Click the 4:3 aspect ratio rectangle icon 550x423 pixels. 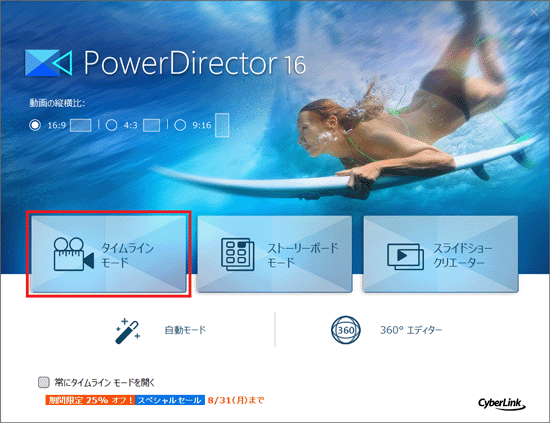point(152,125)
